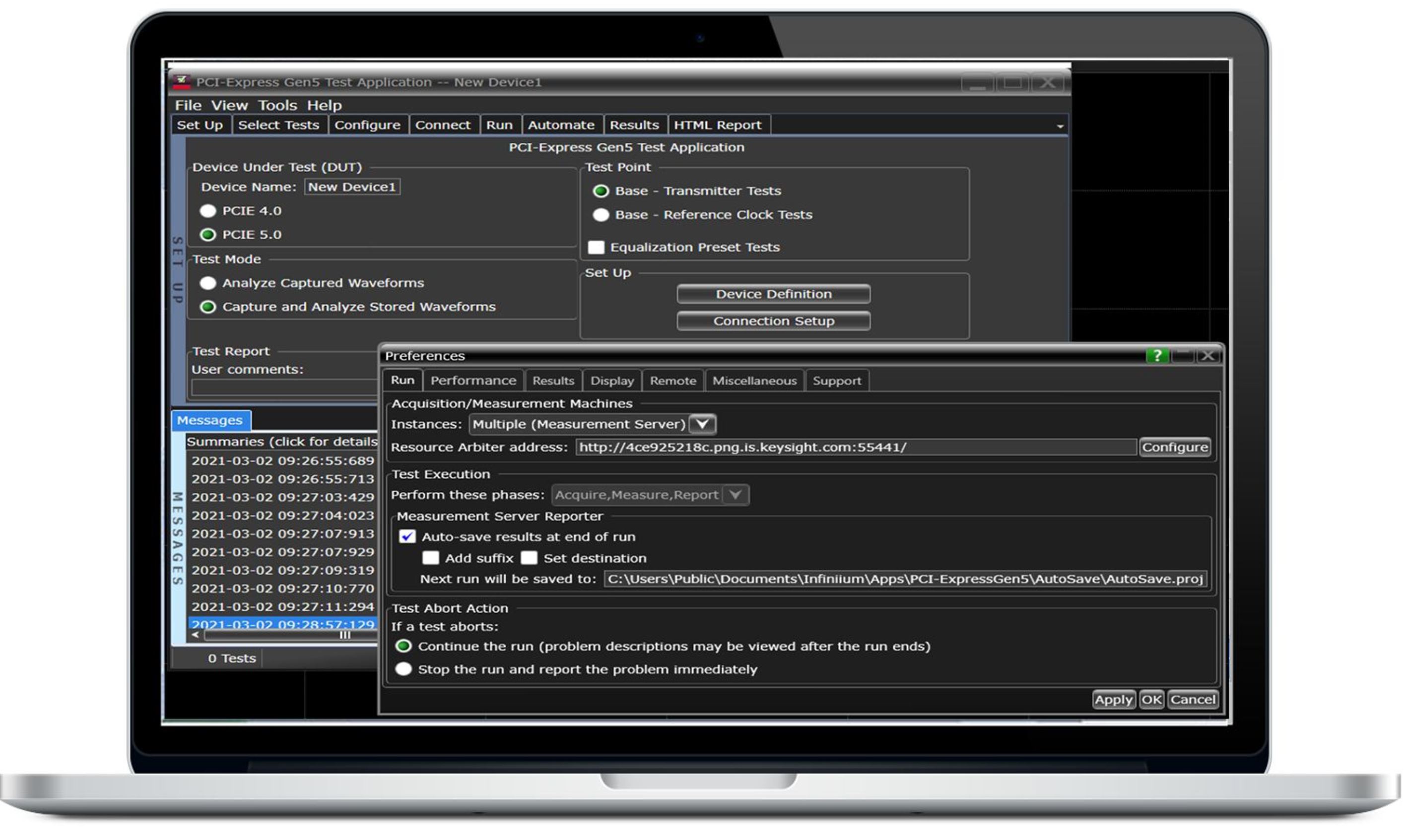Viewport: 1408px width, 840px height.
Task: Expand the Instances dropdown
Action: coord(702,425)
